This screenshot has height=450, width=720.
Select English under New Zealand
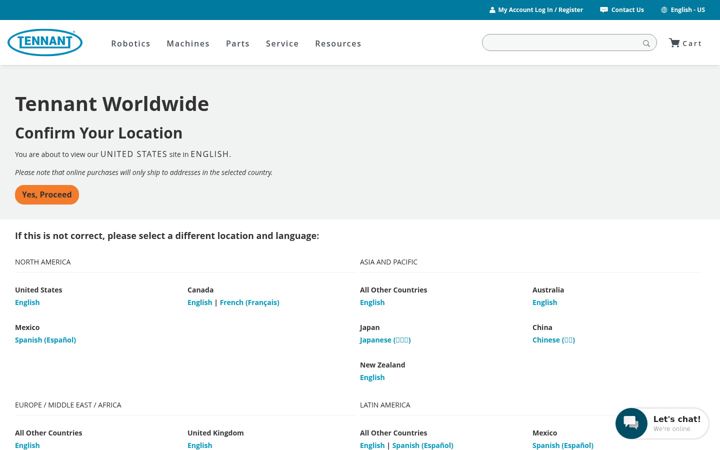[372, 377]
